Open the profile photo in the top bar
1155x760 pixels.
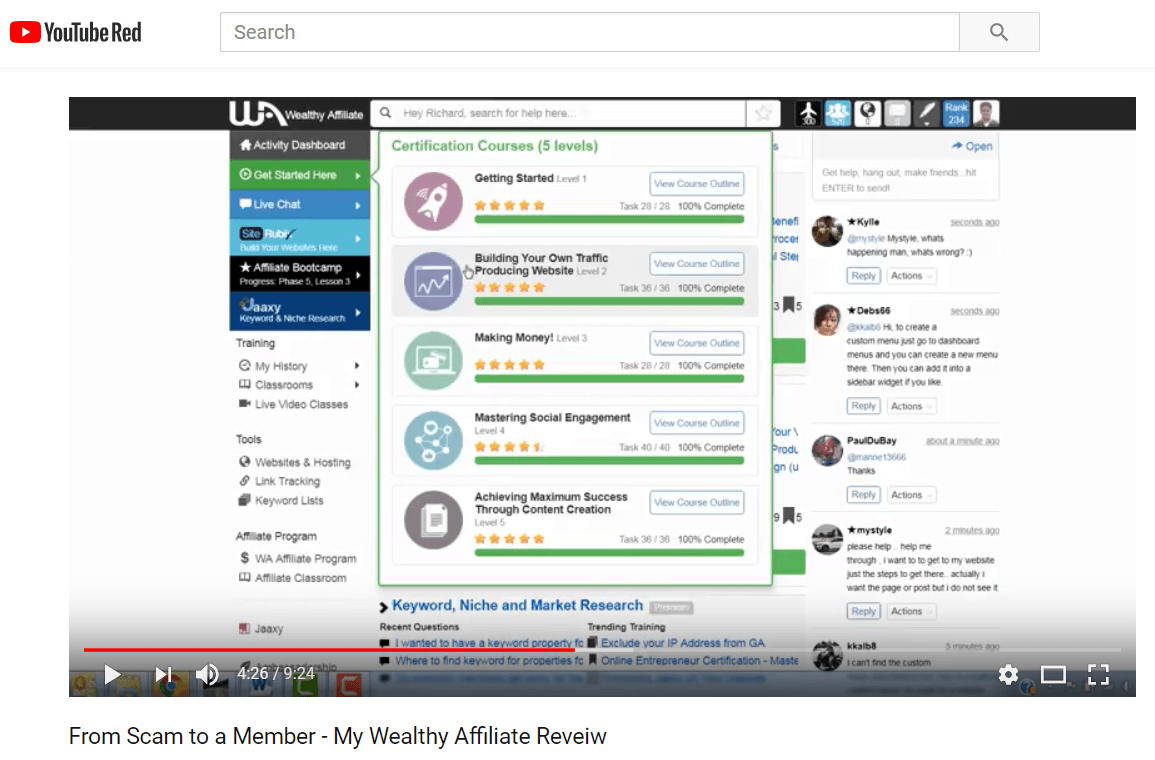[x=986, y=113]
